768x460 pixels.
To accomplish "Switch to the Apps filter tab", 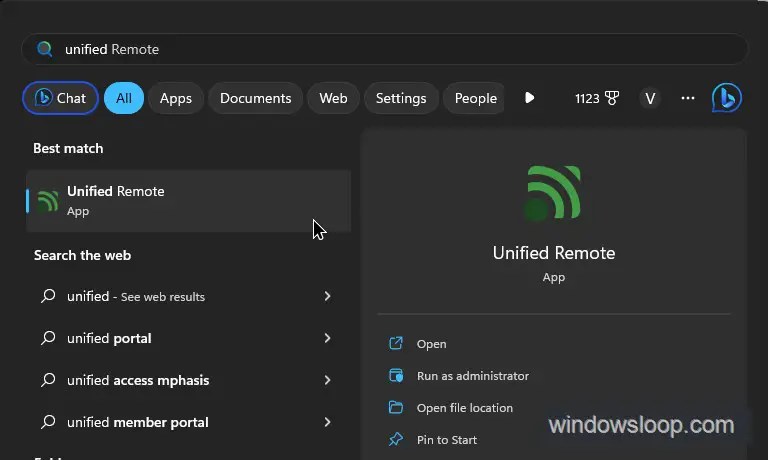I will (x=176, y=98).
